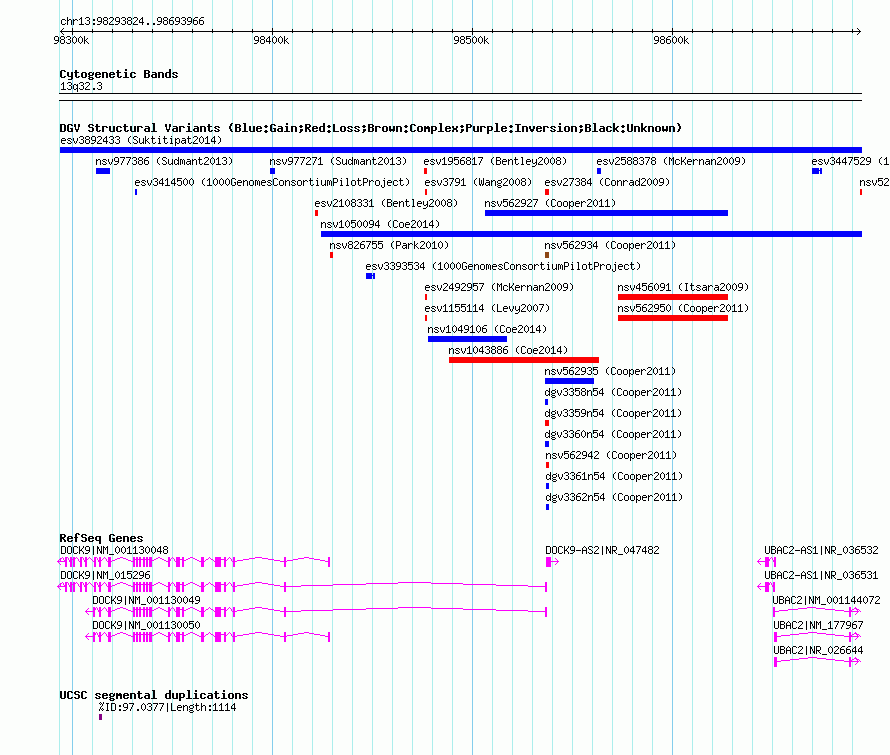
Task: Open the nsv562927 (Cooper2011) label
Action: pos(550,203)
